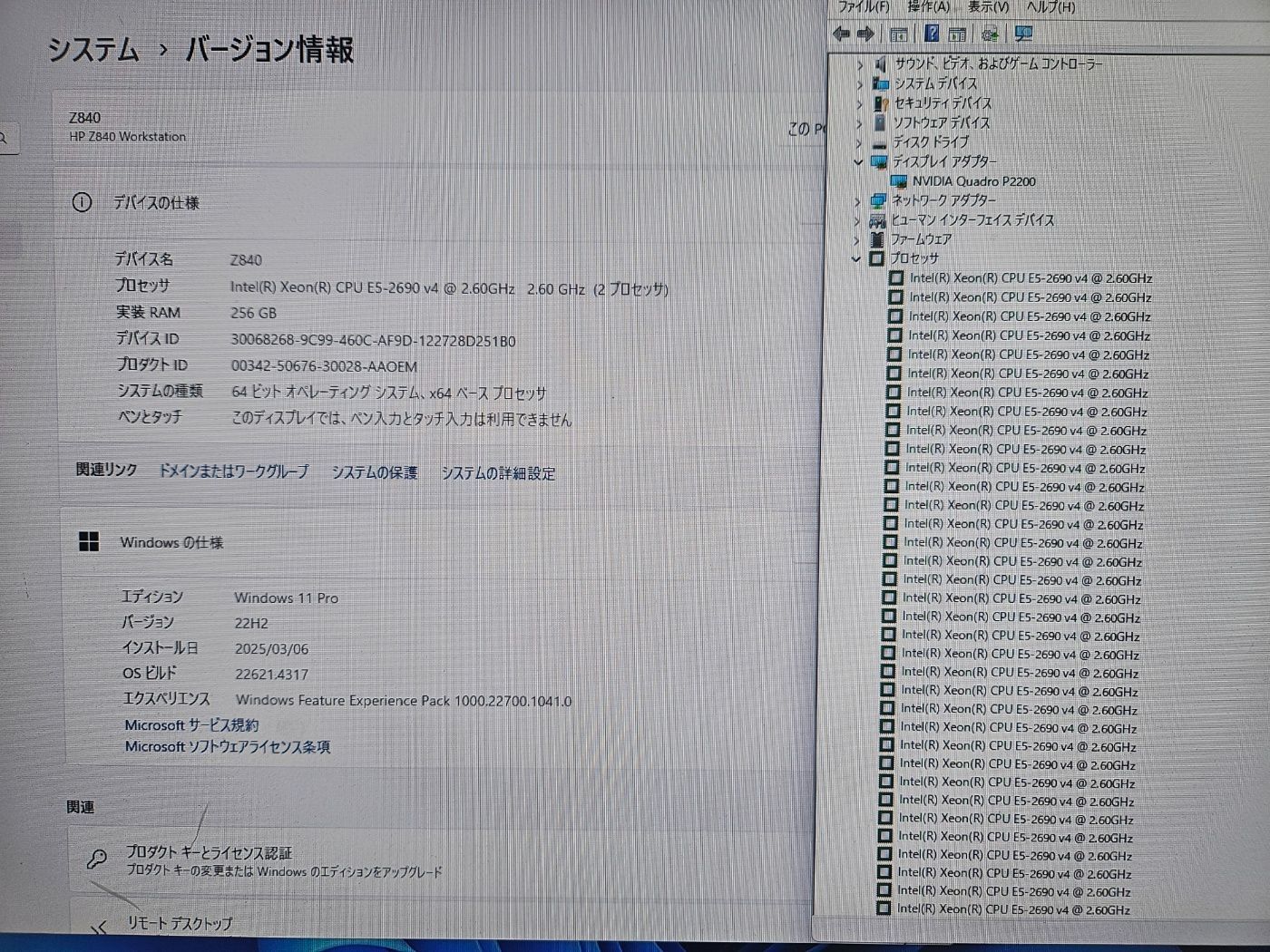Toggle the console tree pane toolbar icon

click(x=899, y=34)
